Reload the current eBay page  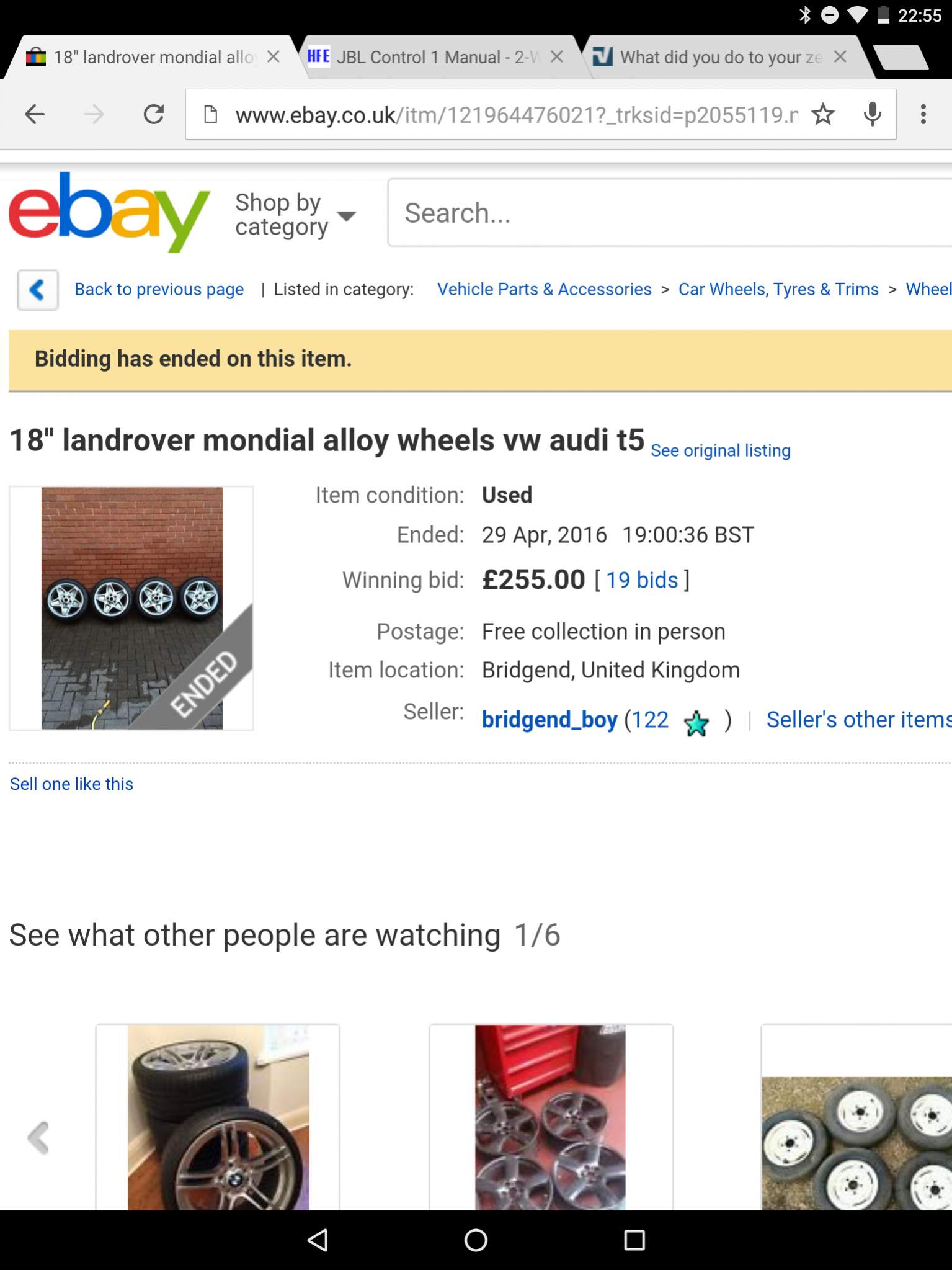point(153,114)
